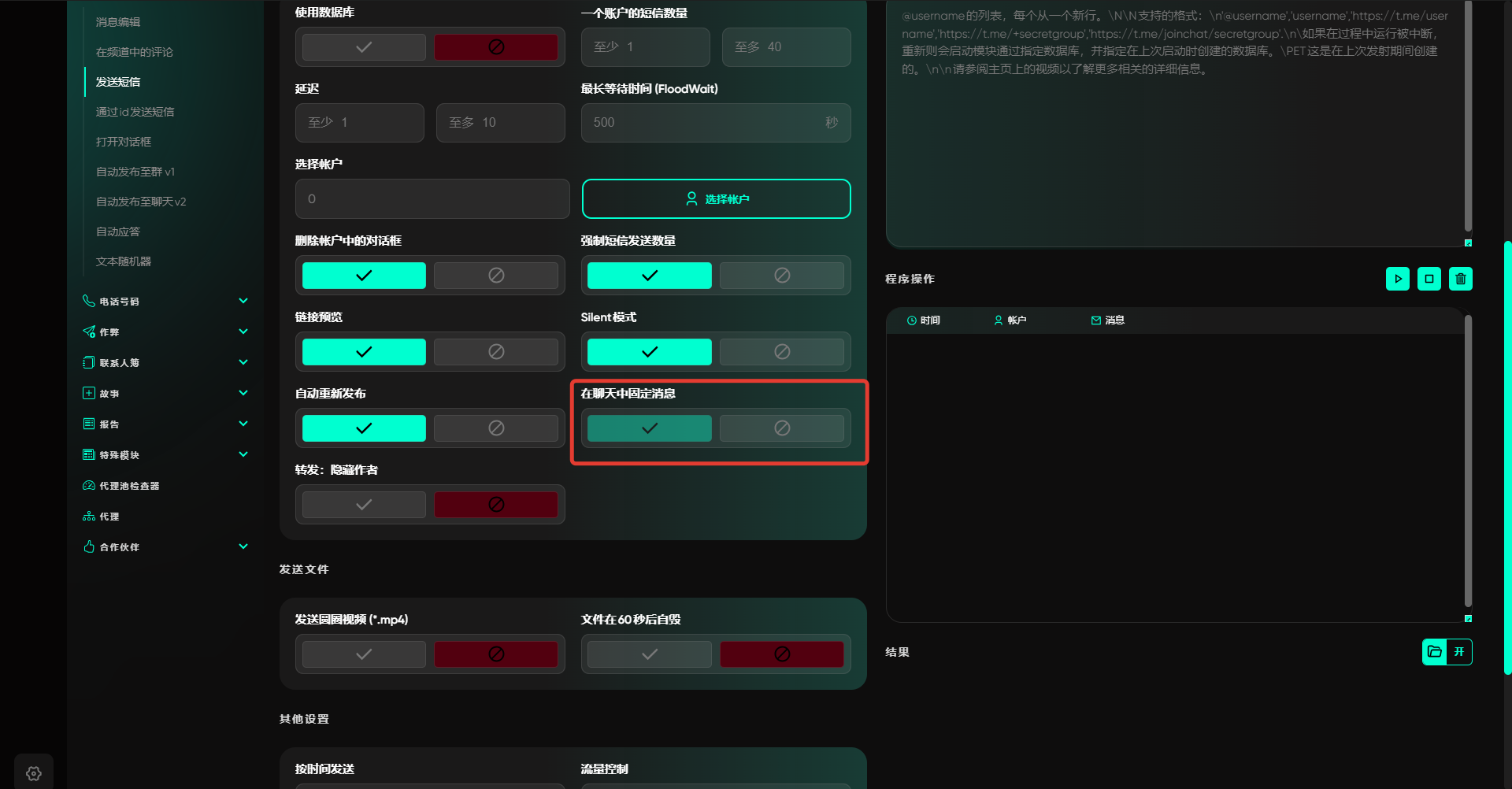
Task: Open the results folder icon next to 结果
Action: (1434, 652)
